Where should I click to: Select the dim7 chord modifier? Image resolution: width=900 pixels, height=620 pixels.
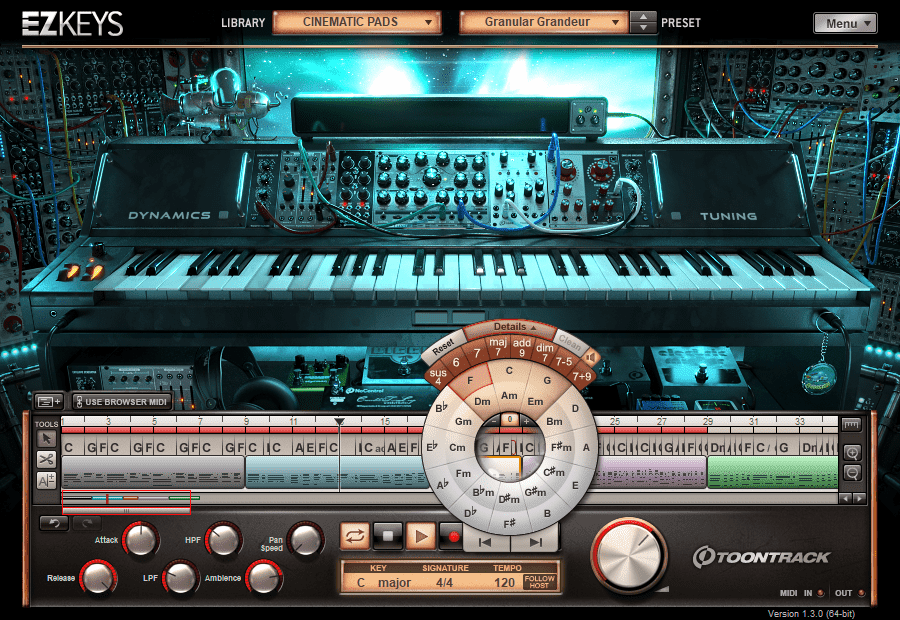[x=545, y=351]
